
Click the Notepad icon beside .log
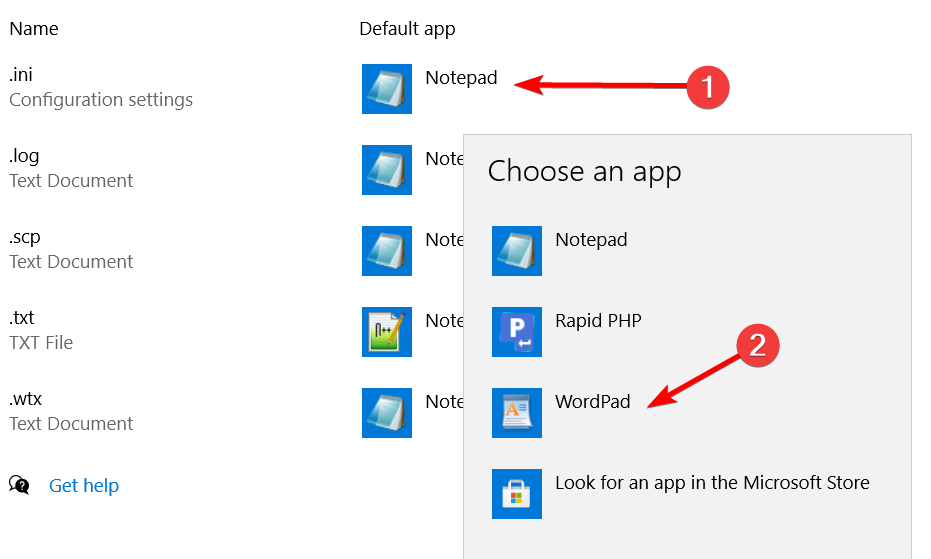click(x=387, y=170)
